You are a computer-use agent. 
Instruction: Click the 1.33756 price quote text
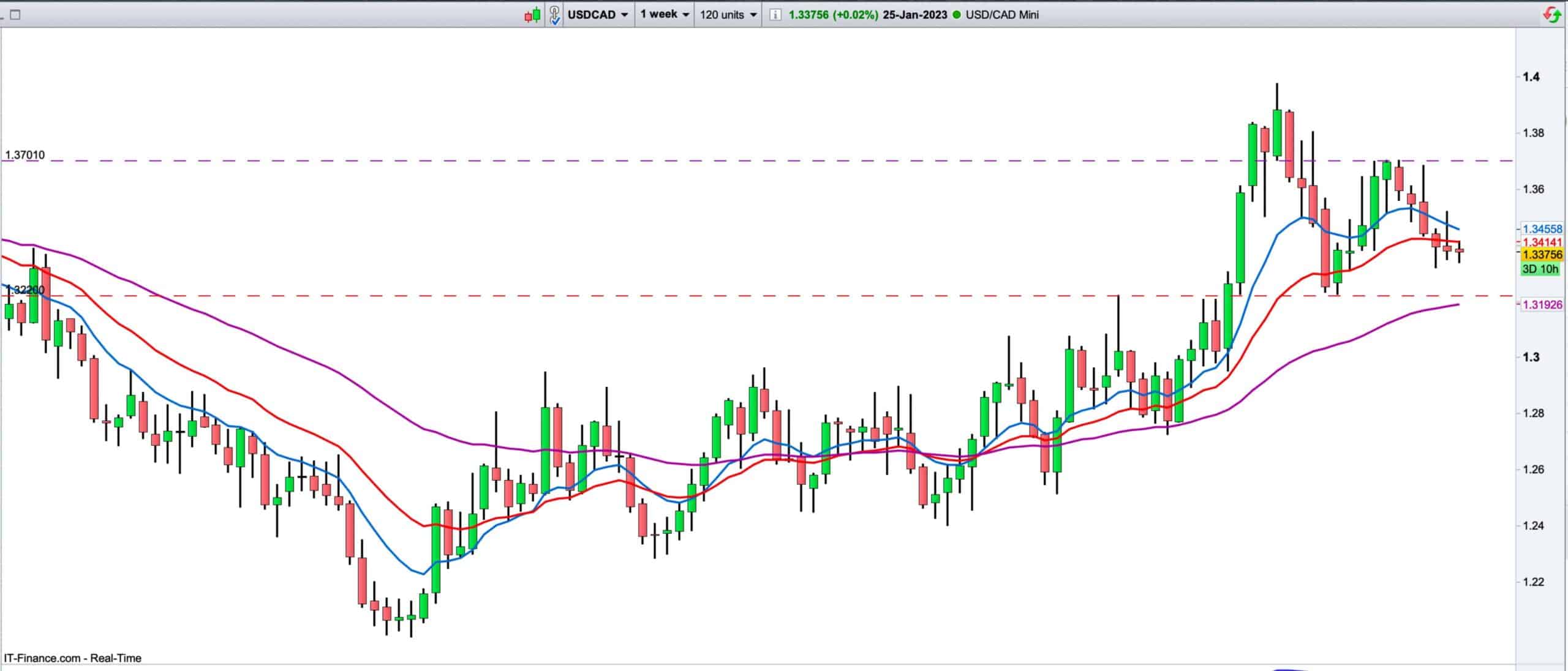(x=810, y=15)
